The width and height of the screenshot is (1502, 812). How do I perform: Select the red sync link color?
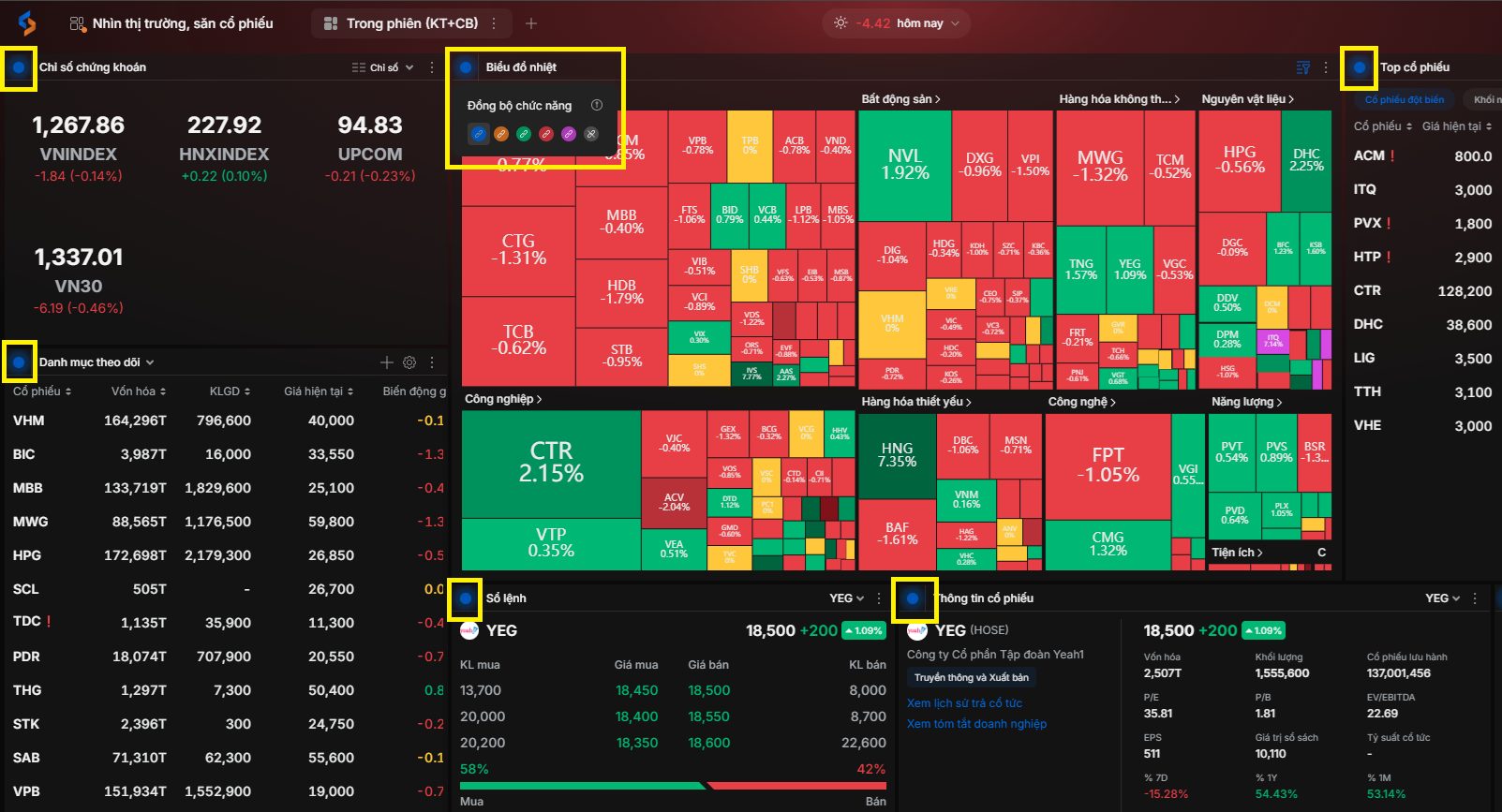click(x=546, y=134)
